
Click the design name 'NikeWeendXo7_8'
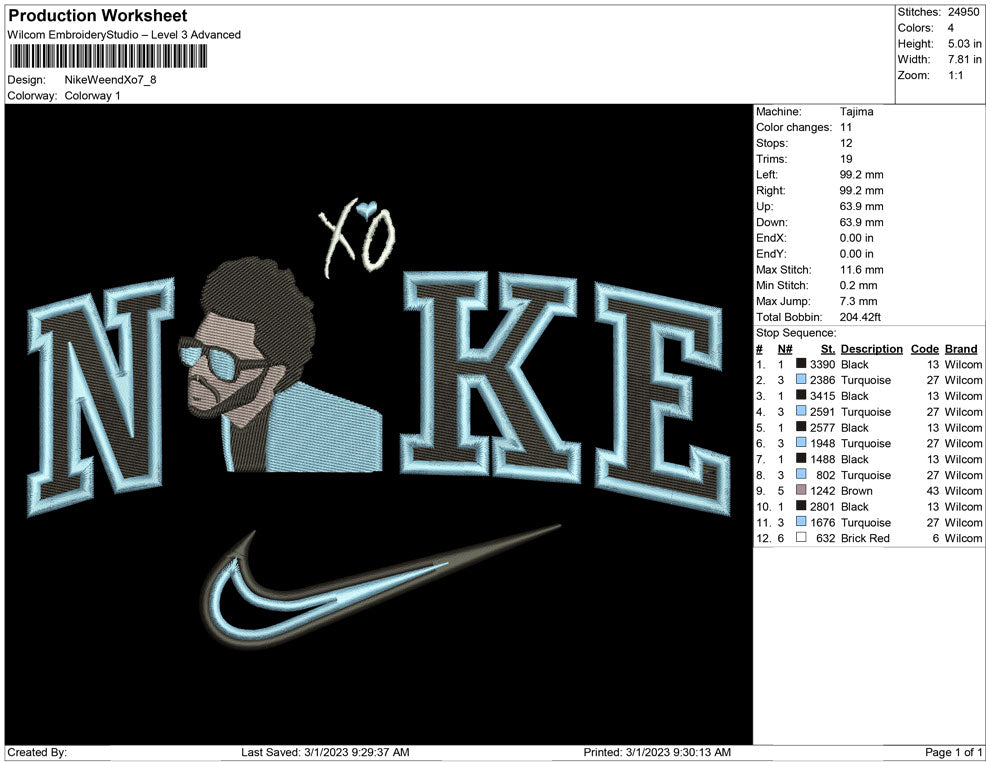pos(110,80)
